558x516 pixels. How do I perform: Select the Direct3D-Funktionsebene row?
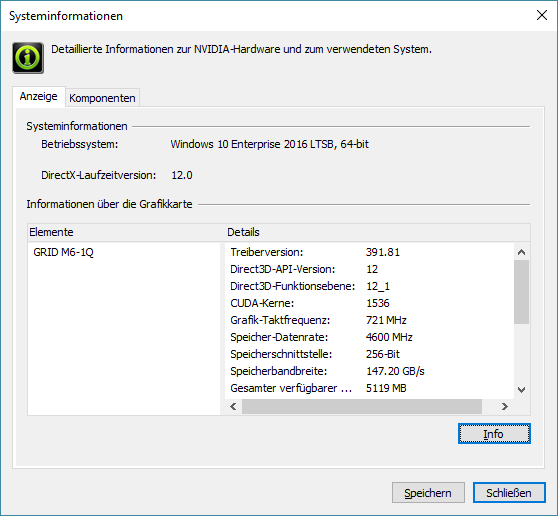(369, 286)
